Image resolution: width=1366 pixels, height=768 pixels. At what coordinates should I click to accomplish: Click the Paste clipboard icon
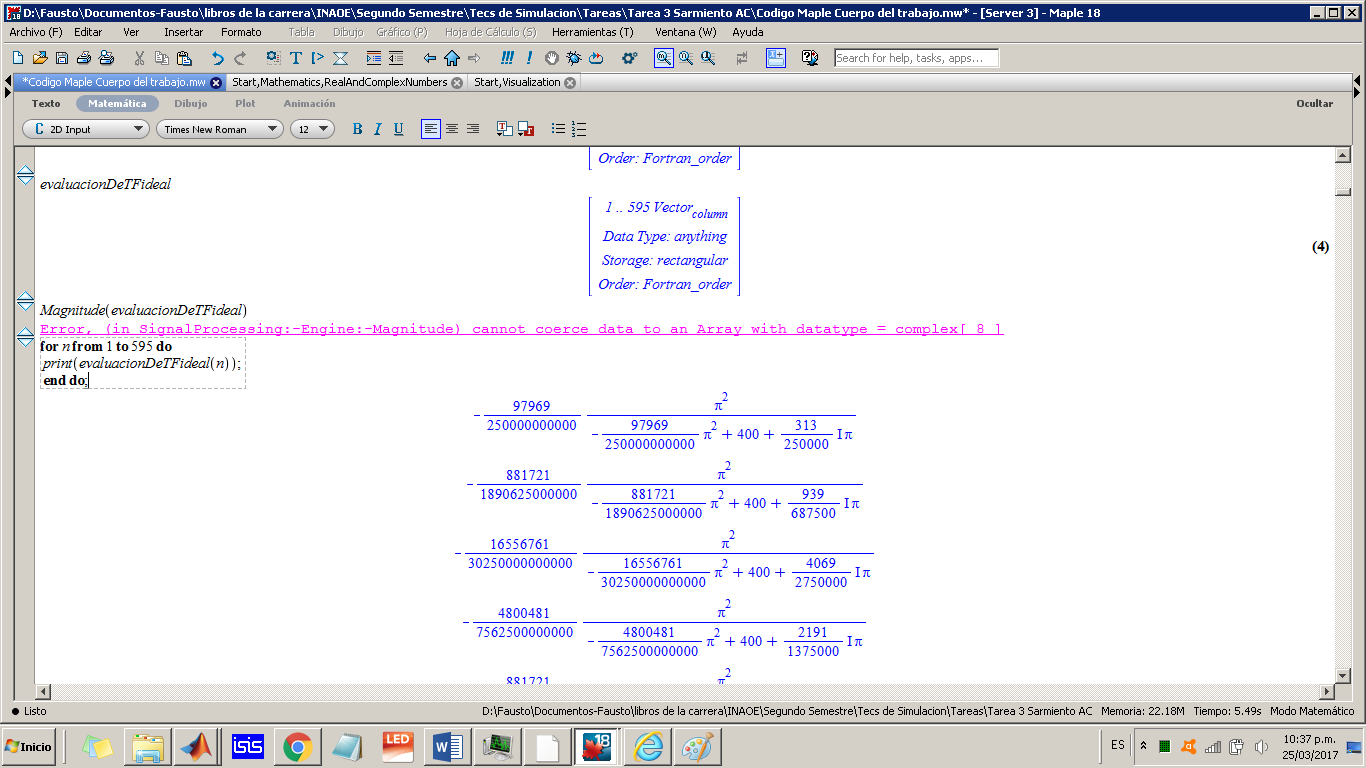pyautogui.click(x=183, y=58)
